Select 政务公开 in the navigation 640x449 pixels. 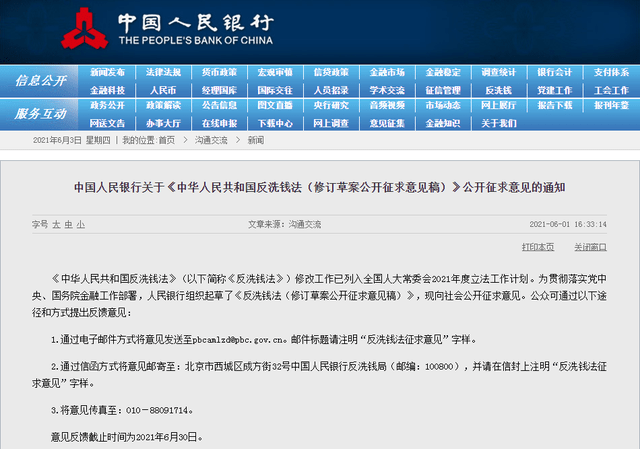tap(107, 105)
